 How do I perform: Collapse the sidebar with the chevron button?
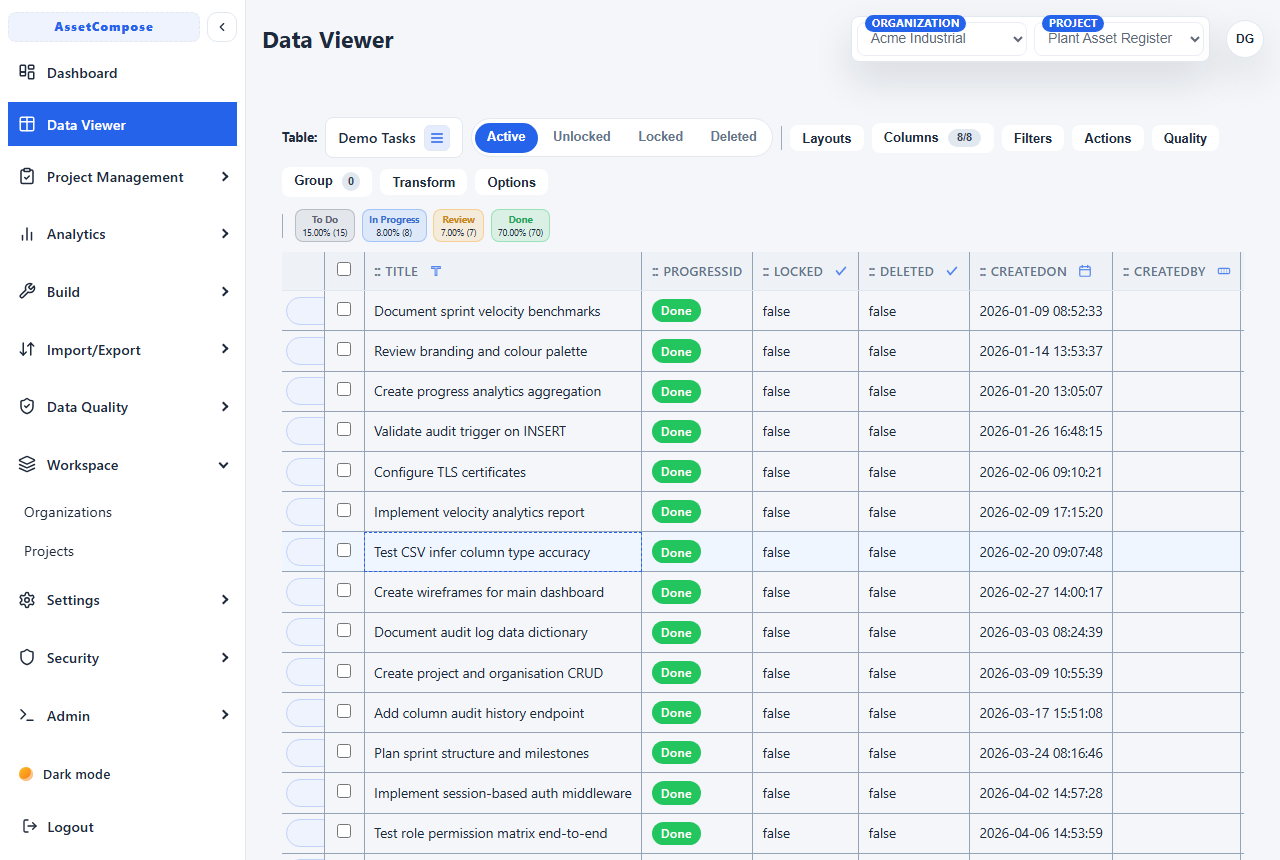tap(222, 27)
